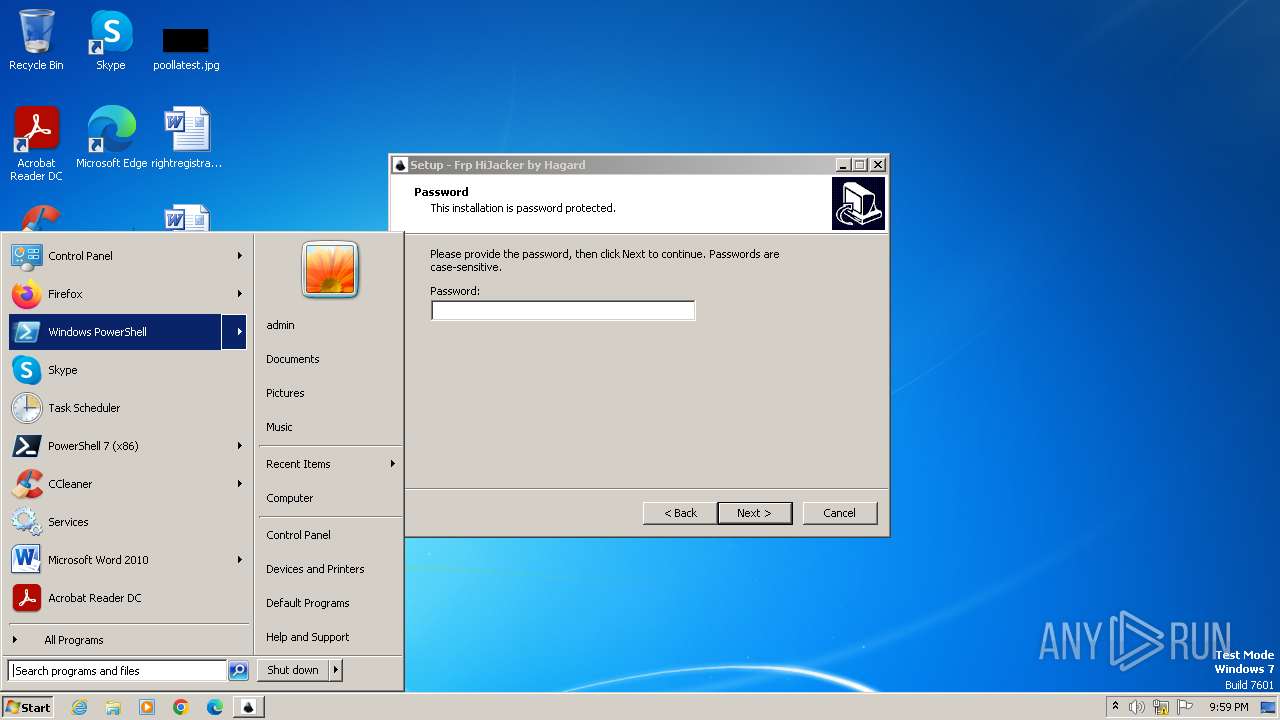The width and height of the screenshot is (1280, 720).
Task: Click Next to continue the installation
Action: 755,513
